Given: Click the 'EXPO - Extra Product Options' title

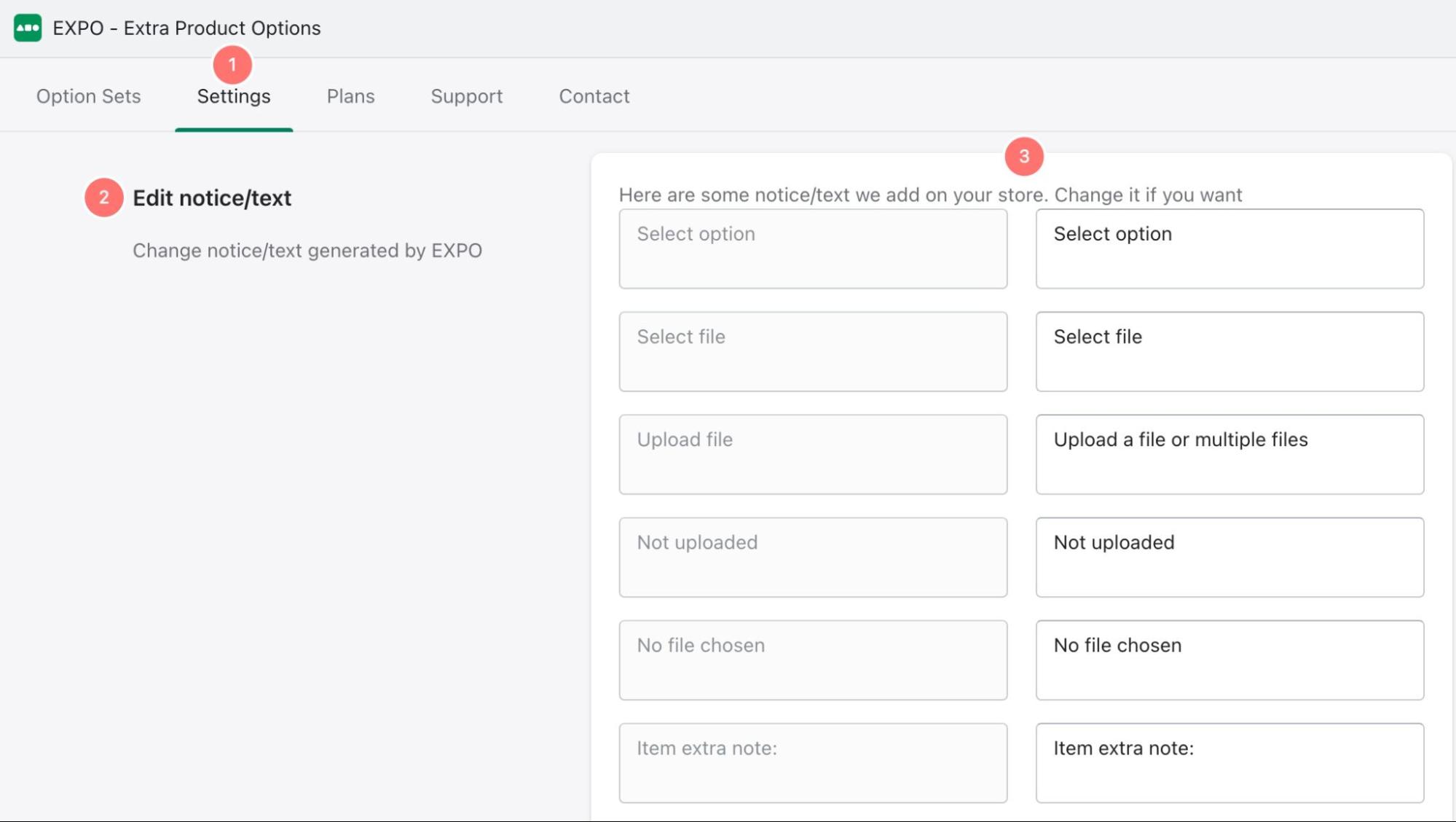Looking at the screenshot, I should [186, 28].
